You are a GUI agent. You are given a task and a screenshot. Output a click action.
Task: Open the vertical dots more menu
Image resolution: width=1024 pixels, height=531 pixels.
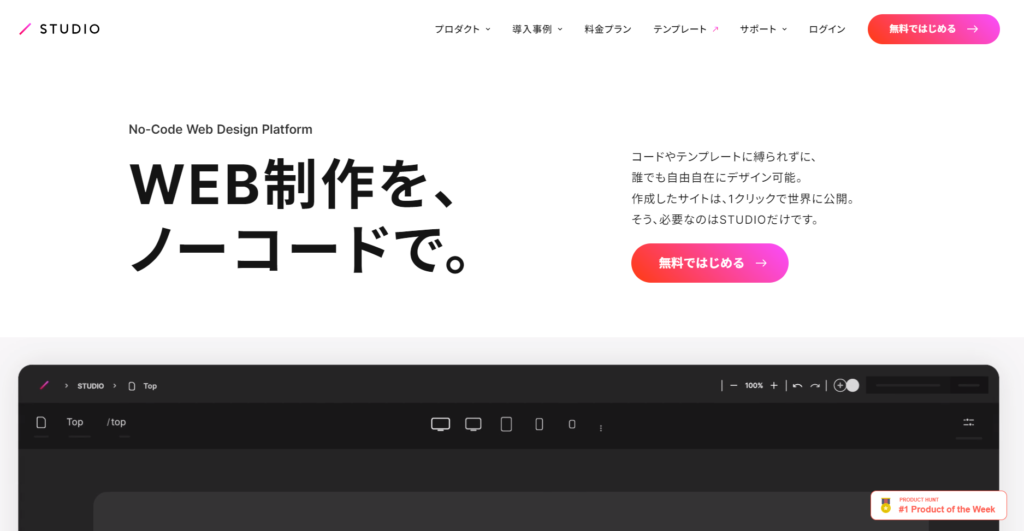pyautogui.click(x=601, y=428)
